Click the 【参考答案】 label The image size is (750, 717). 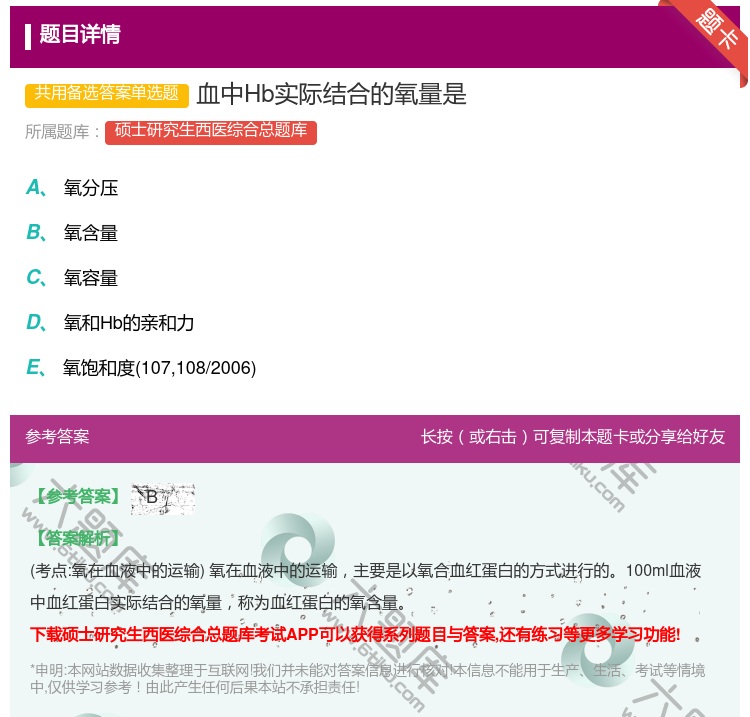point(79,496)
